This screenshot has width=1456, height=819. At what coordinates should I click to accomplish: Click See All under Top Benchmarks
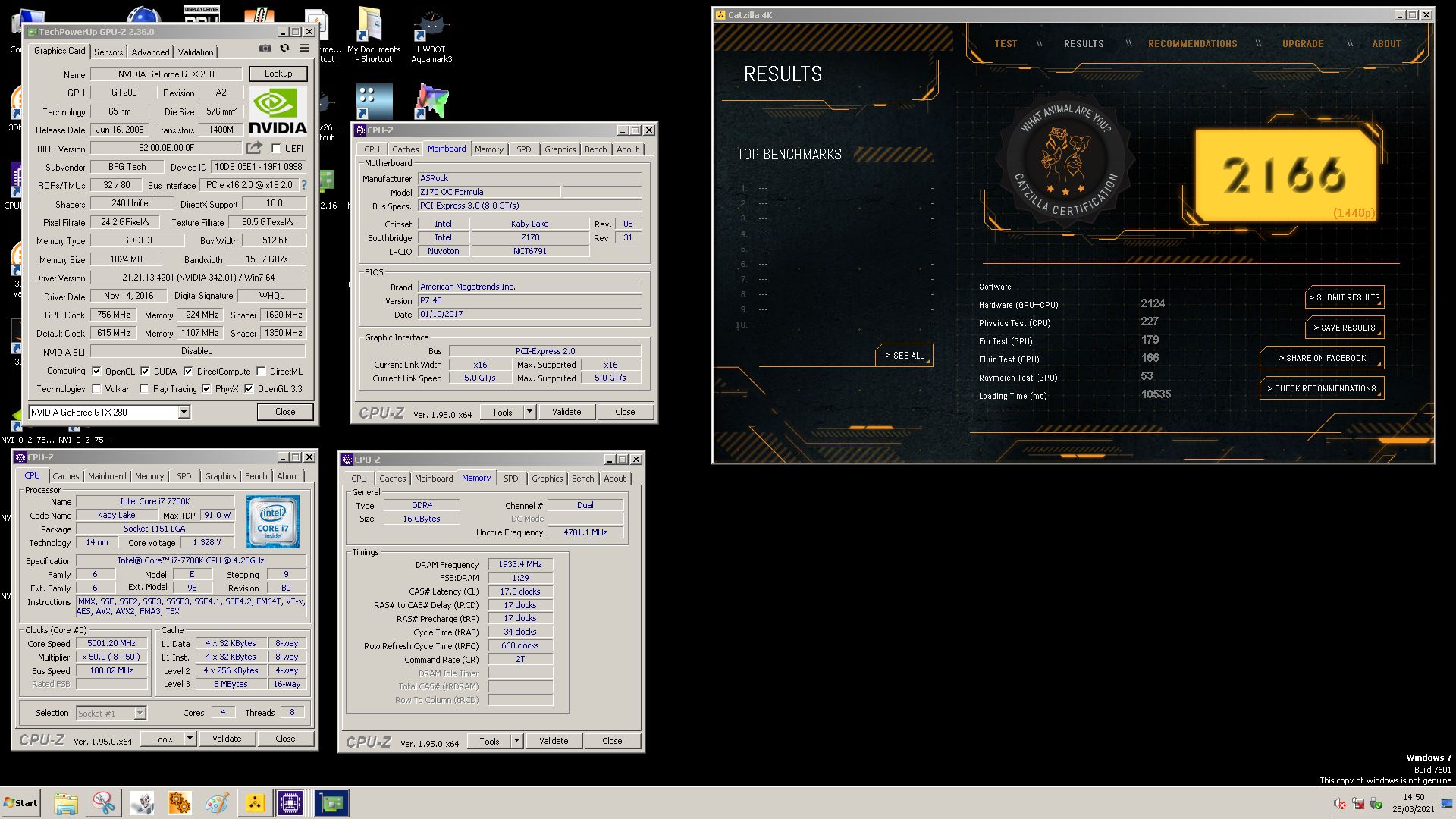905,355
